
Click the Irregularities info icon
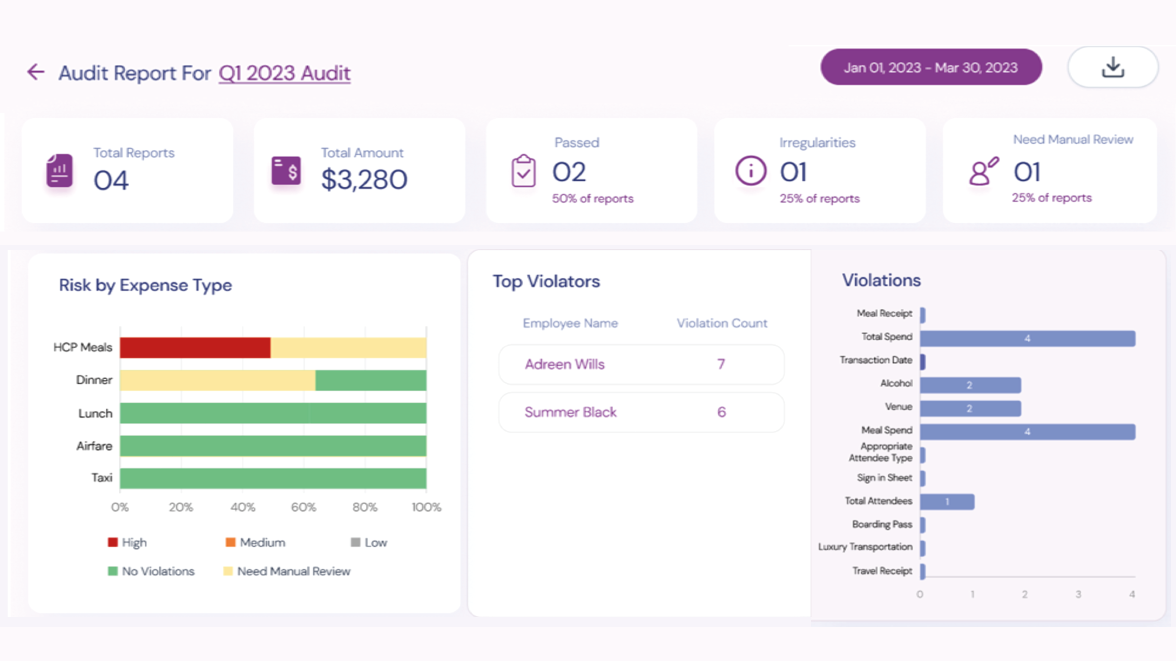pyautogui.click(x=750, y=171)
